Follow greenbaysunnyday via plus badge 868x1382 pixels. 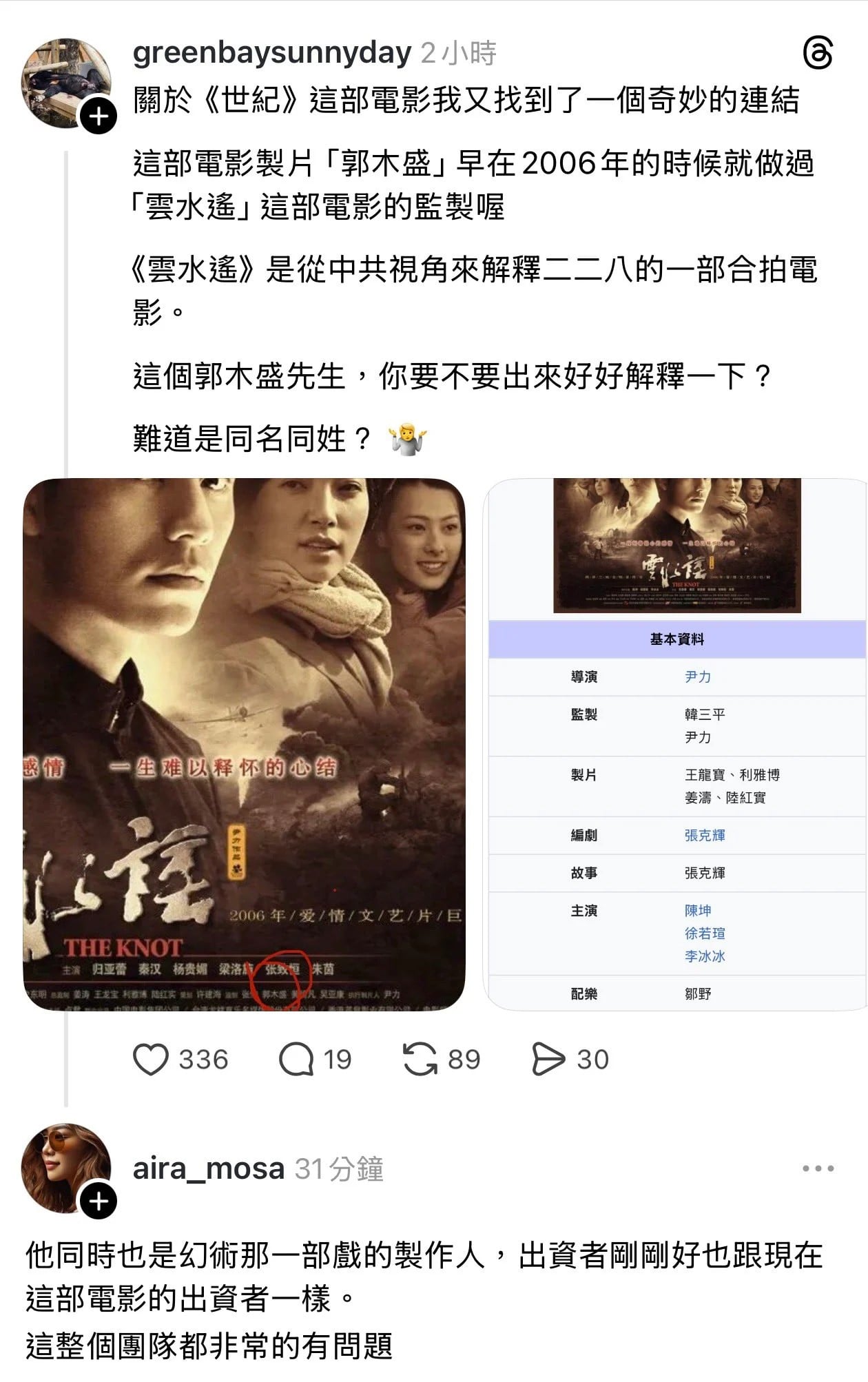pyautogui.click(x=99, y=116)
